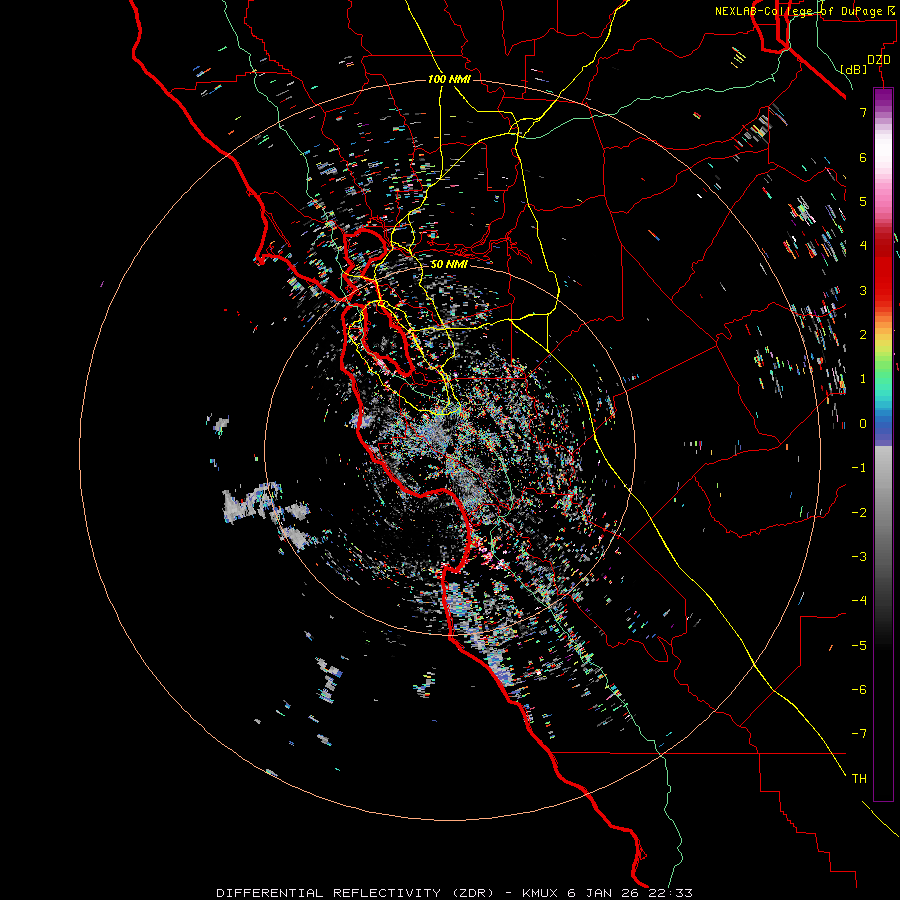Pick the red band of the color scale
Screen dimensions: 900x900
click(x=883, y=281)
